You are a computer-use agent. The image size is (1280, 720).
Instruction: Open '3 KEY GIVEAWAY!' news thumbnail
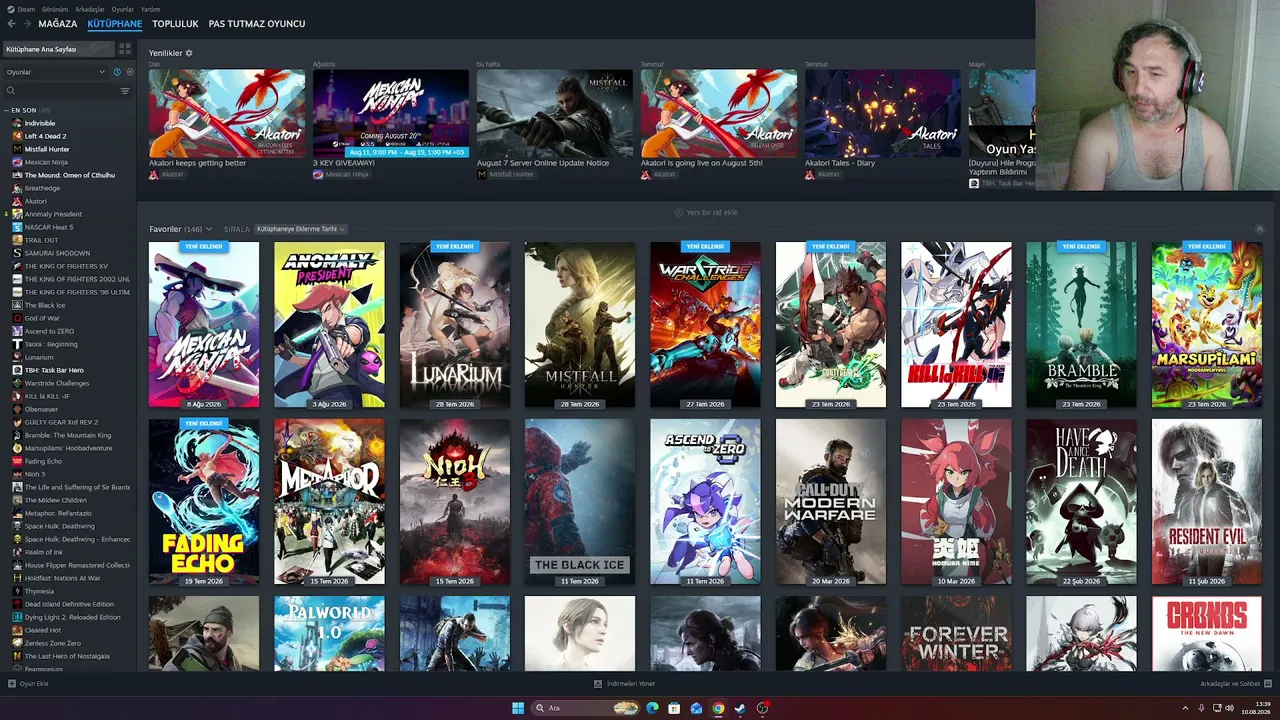tap(391, 113)
